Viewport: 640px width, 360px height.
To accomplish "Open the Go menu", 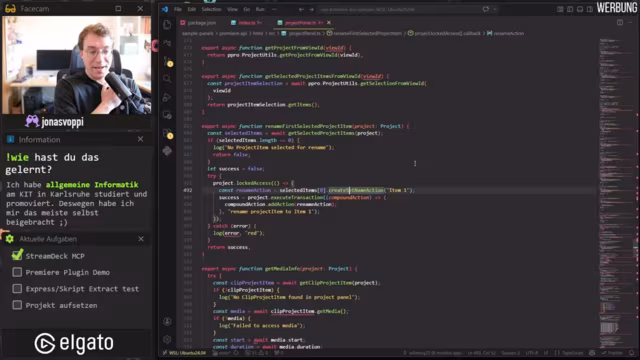I will click(x=247, y=9).
